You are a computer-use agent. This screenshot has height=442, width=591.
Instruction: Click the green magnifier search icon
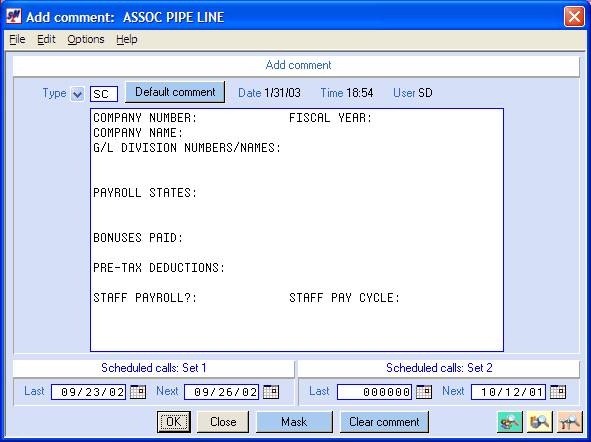click(510, 422)
